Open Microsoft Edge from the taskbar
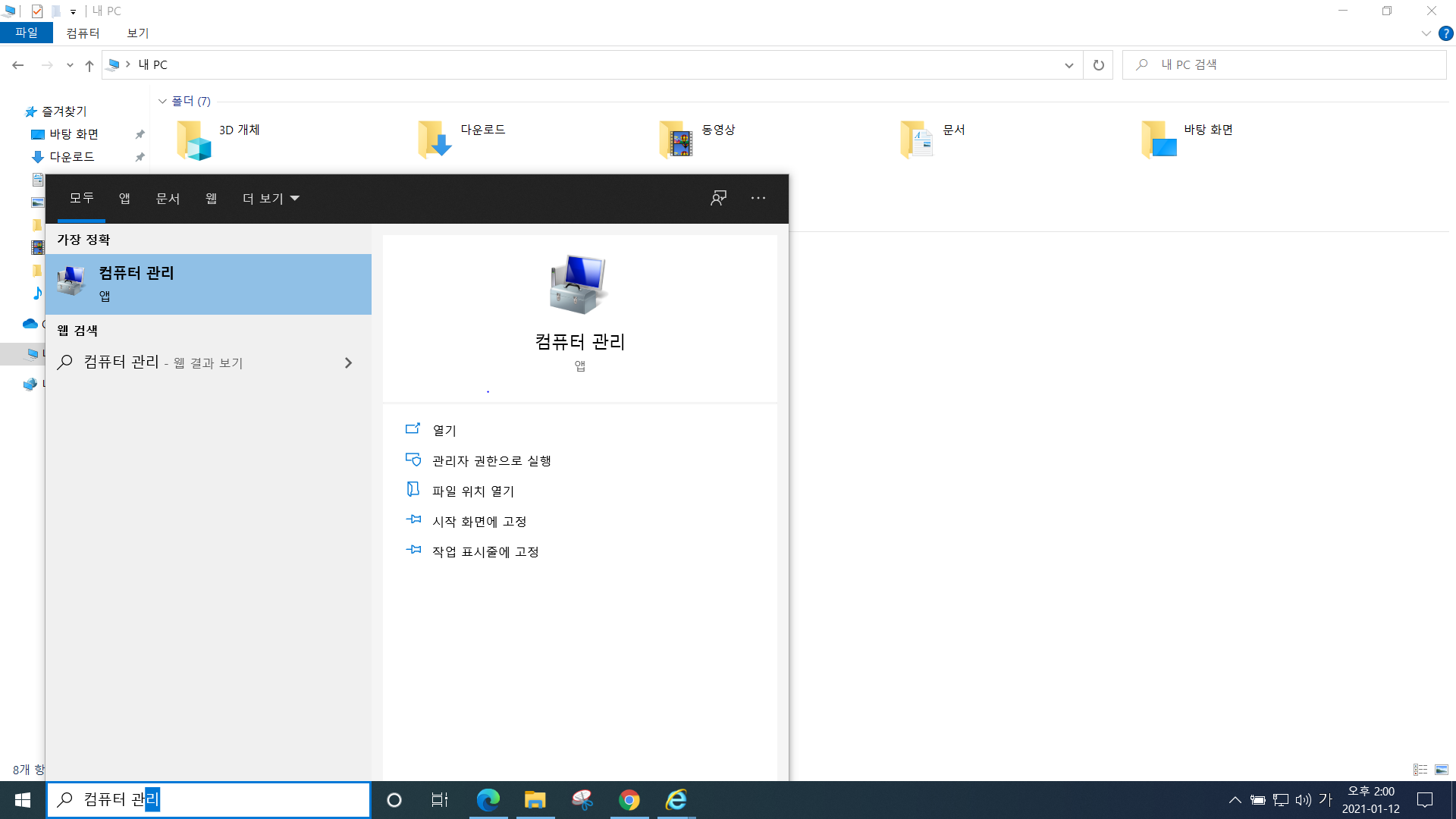Screen dimensions: 1456x819 click(488, 799)
